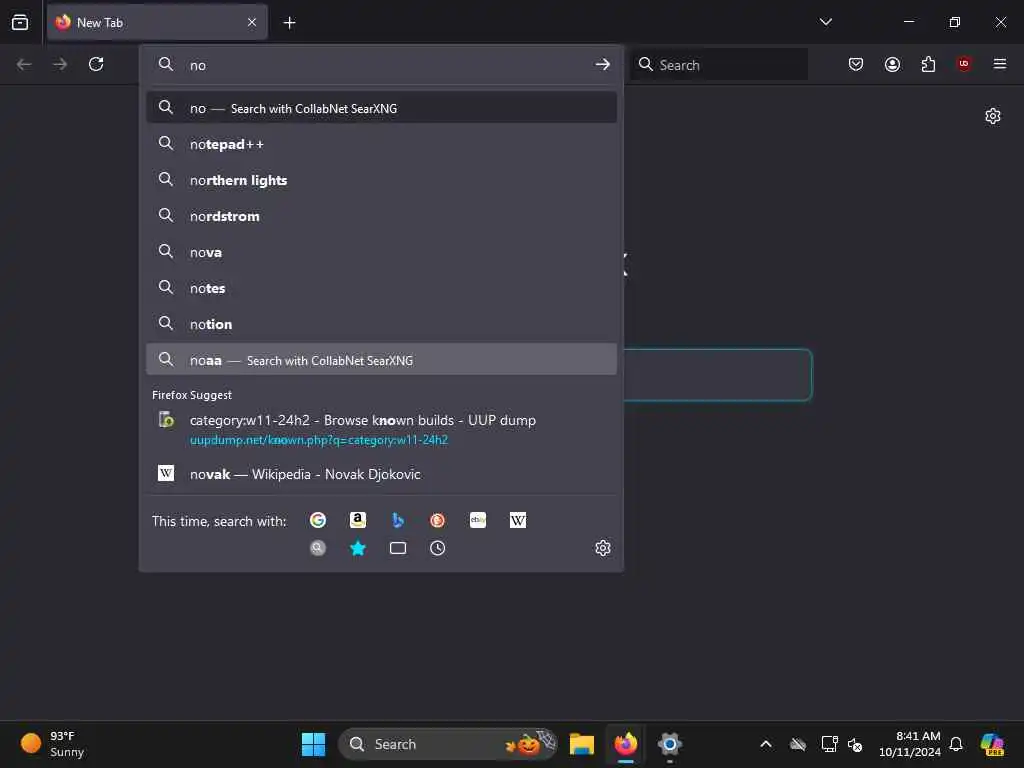This screenshot has width=1024, height=768.
Task: Open the Firefox account menu
Action: pos(892,64)
